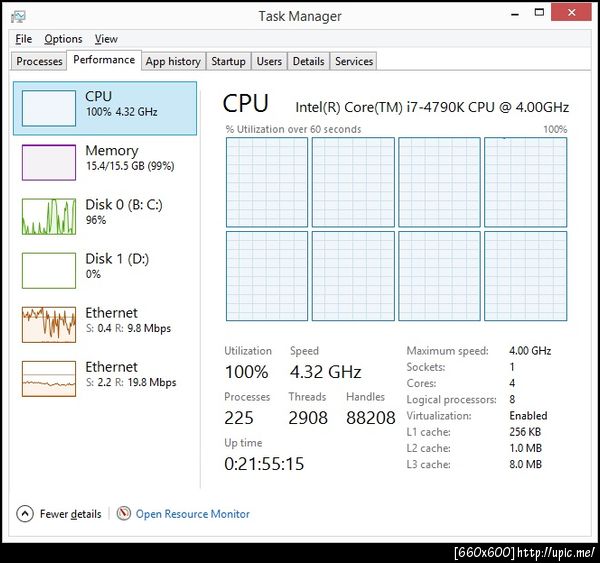Viewport: 600px width, 563px height.
Task: Click the top-right logical processor graph
Action: (525, 182)
